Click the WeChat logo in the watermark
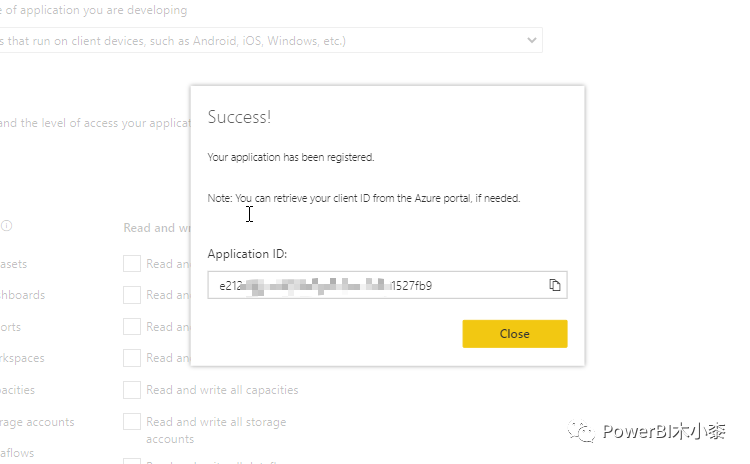The image size is (750, 464). (x=581, y=431)
